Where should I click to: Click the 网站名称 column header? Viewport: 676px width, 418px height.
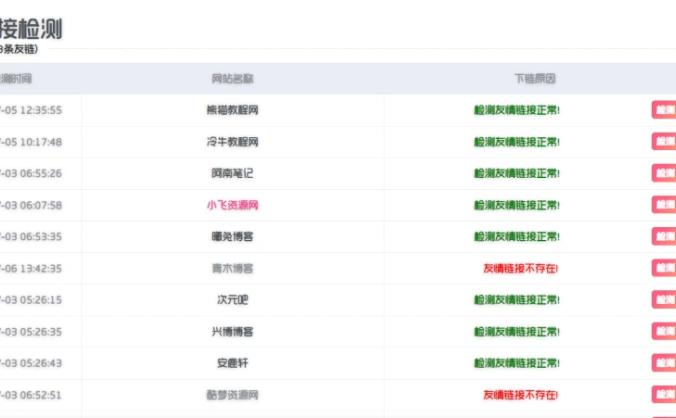232,79
